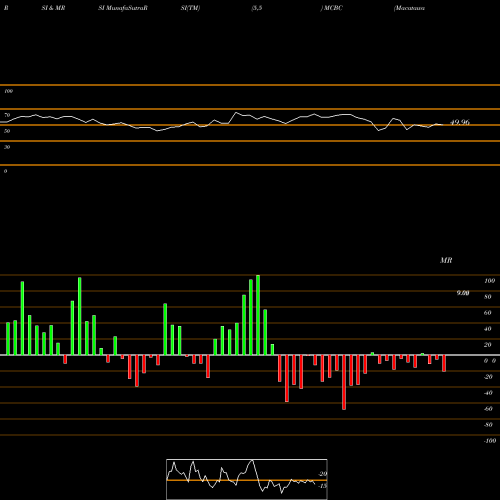The width and height of the screenshot is (500, 500).
Task: Click the -100 label on MR axis
Action: tap(490, 441)
